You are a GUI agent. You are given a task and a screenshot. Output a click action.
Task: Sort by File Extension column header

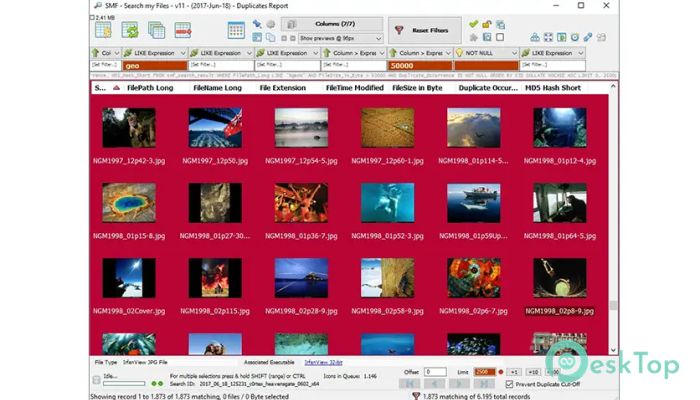coord(283,88)
